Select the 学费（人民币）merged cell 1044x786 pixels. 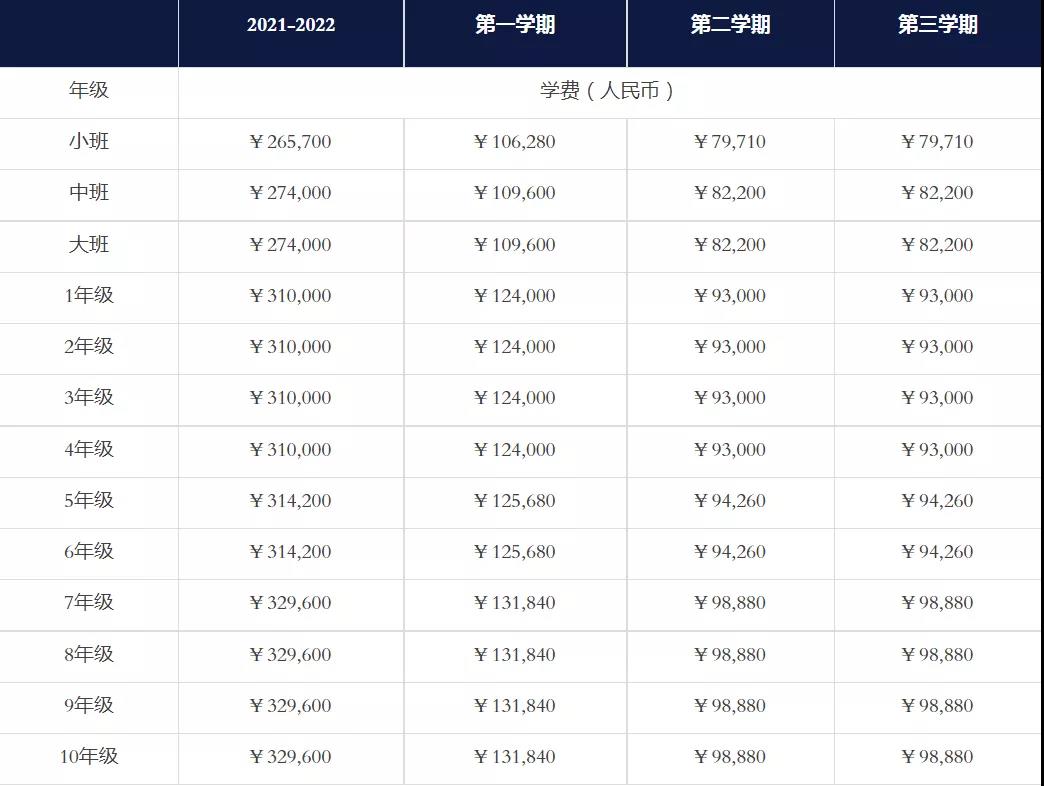pyautogui.click(x=609, y=91)
